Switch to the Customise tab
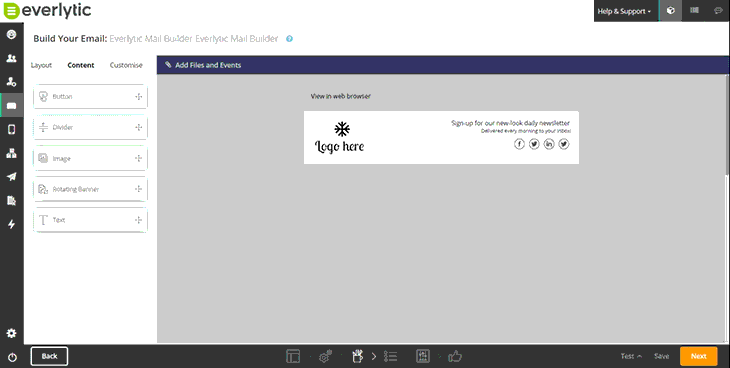This screenshot has height=368, width=730. pyautogui.click(x=126, y=65)
